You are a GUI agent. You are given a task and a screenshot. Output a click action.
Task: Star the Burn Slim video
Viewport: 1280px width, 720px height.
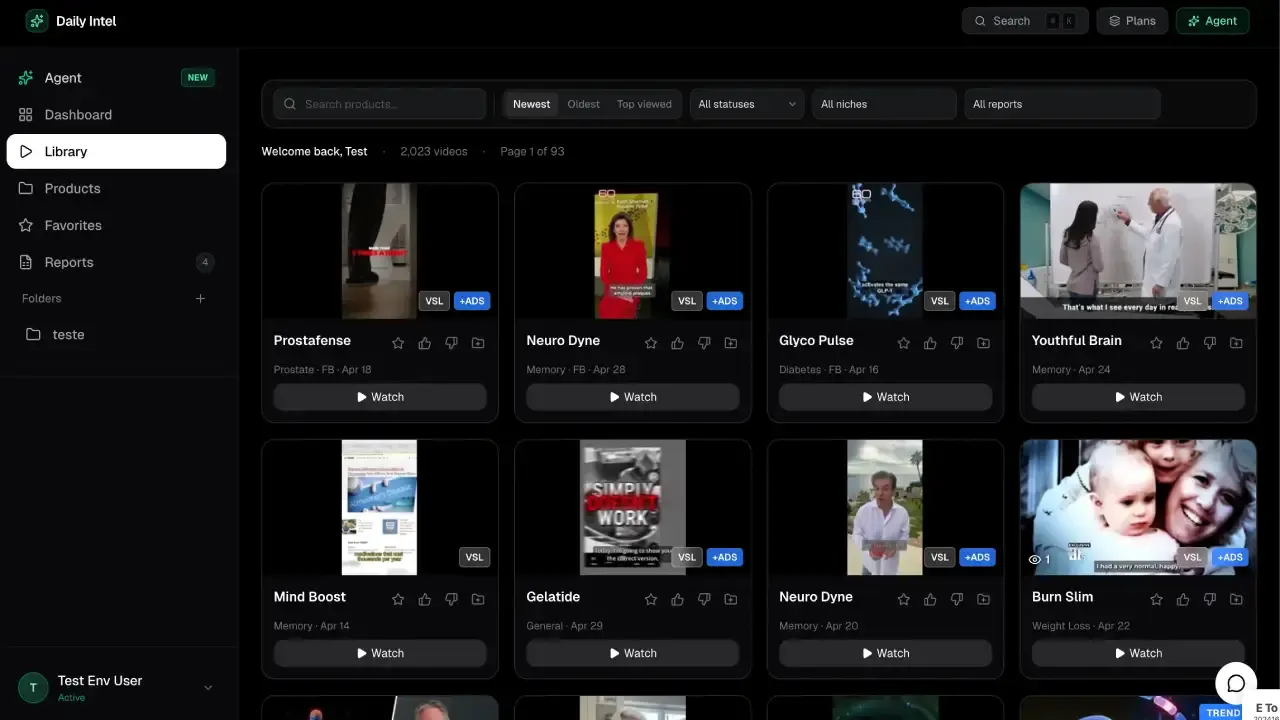[1157, 599]
